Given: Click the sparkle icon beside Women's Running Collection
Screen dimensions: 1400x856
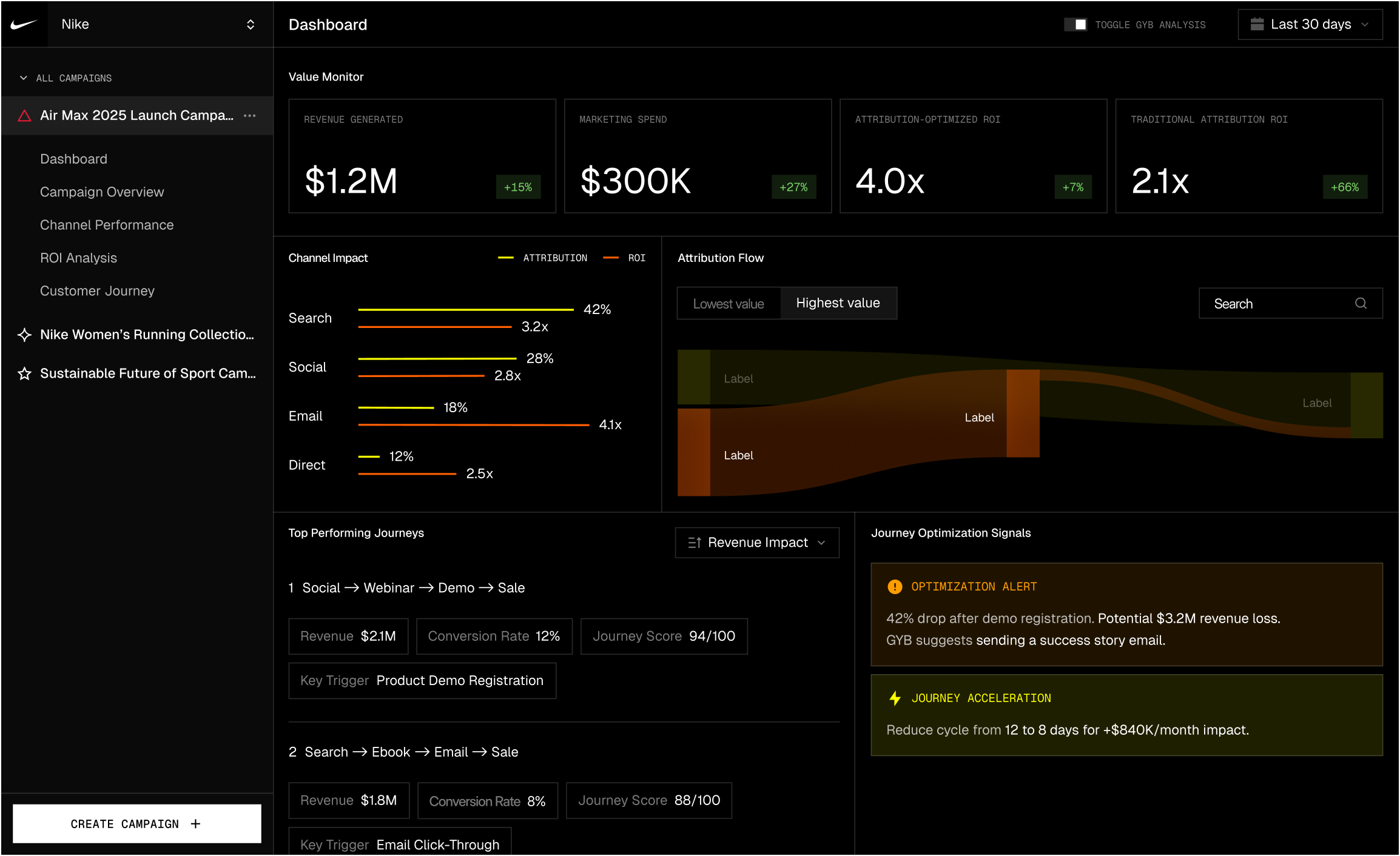Looking at the screenshot, I should (24, 335).
